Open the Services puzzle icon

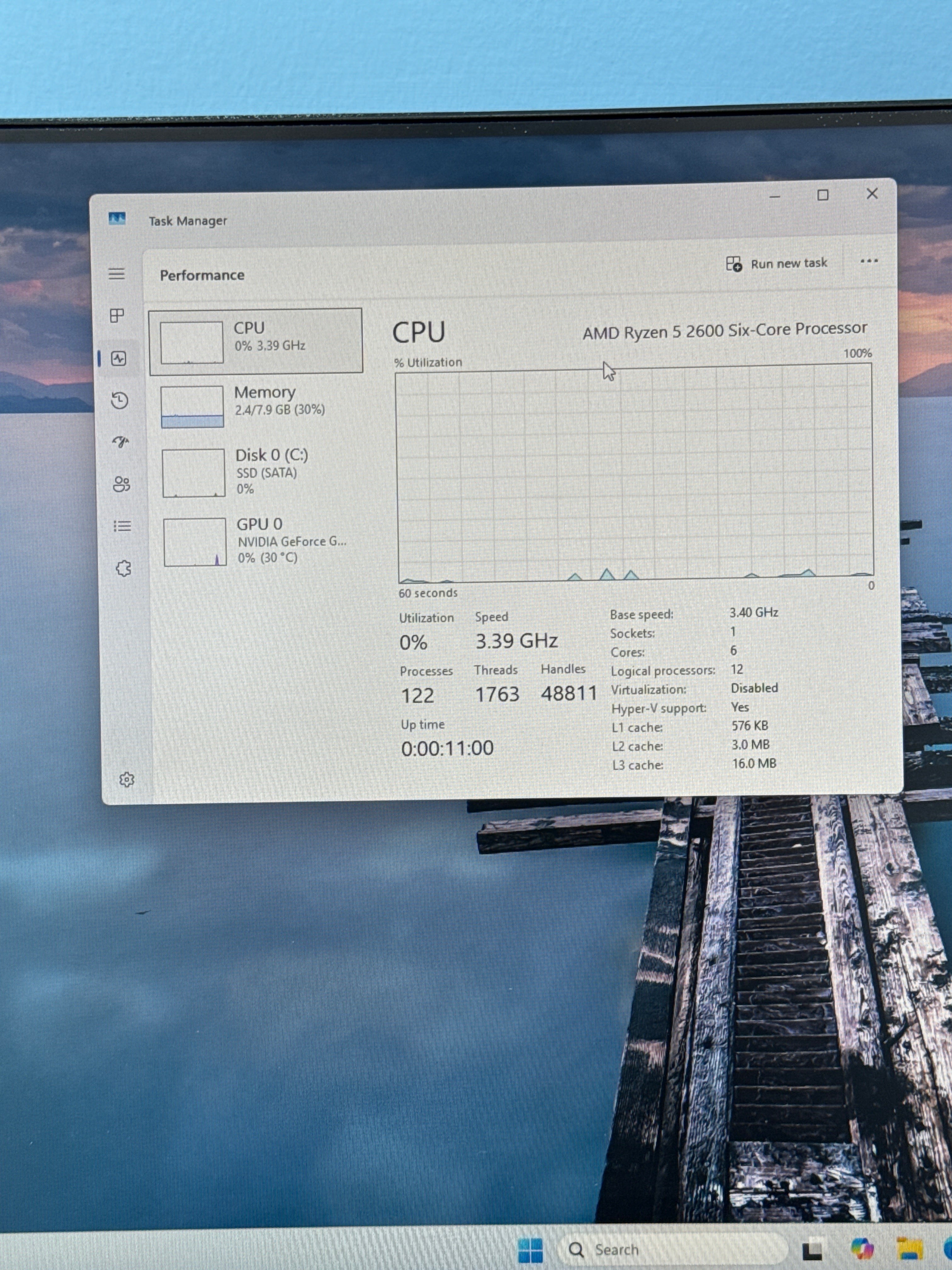[123, 569]
